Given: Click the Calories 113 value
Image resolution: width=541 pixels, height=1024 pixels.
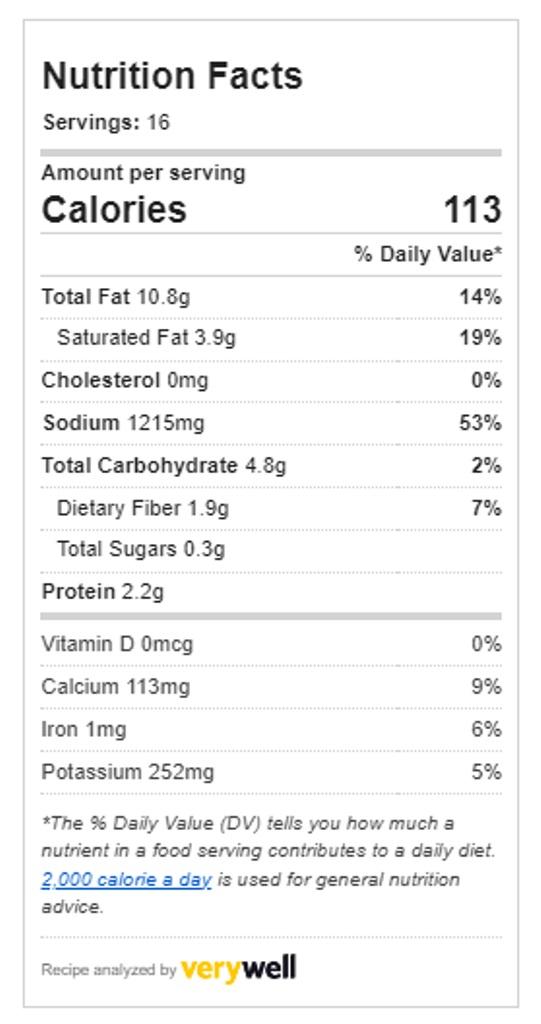Looking at the screenshot, I should [472, 210].
